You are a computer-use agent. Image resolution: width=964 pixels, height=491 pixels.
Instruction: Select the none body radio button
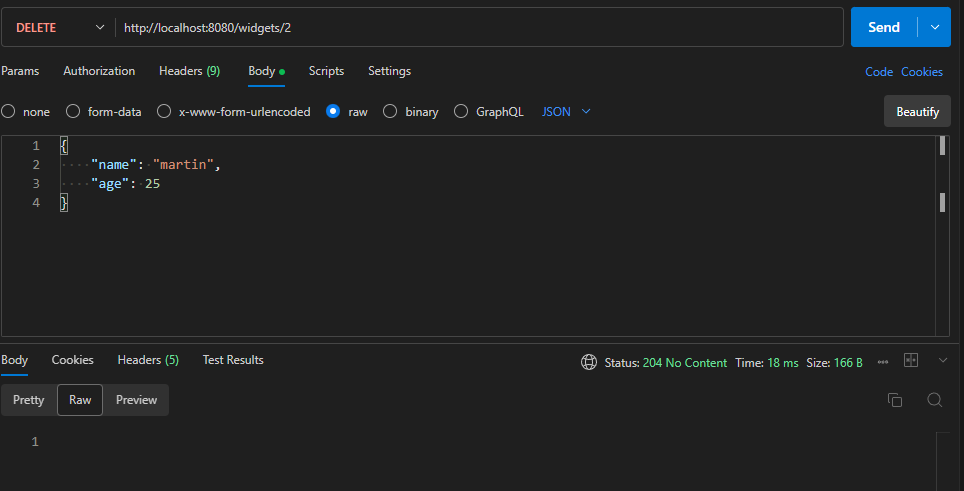click(8, 111)
